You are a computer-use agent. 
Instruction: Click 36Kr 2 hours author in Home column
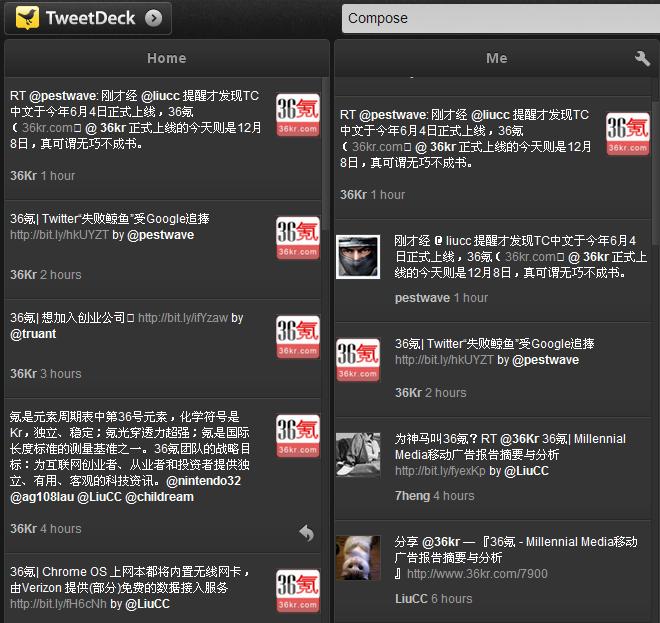coord(24,274)
